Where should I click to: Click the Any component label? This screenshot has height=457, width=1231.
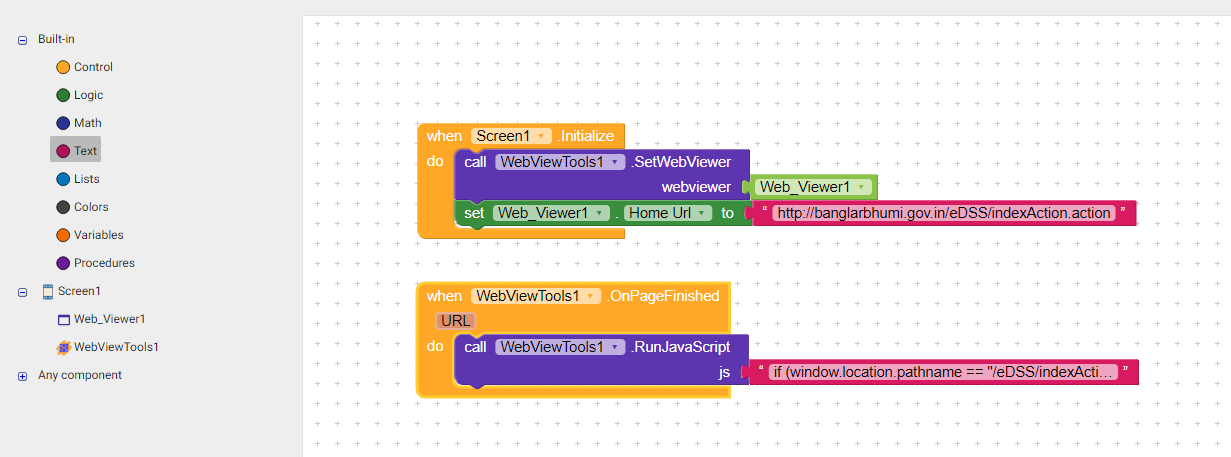coord(80,375)
